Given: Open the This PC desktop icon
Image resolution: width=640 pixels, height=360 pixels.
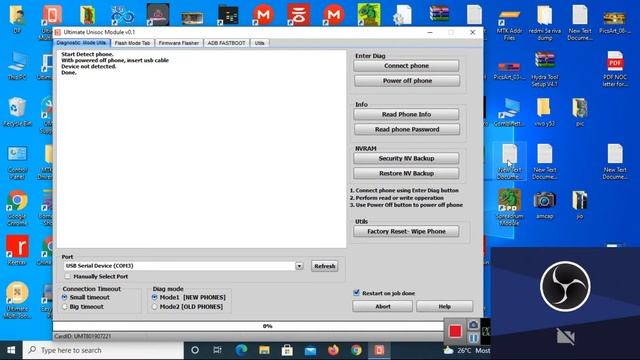Looking at the screenshot, I should pyautogui.click(x=17, y=66).
